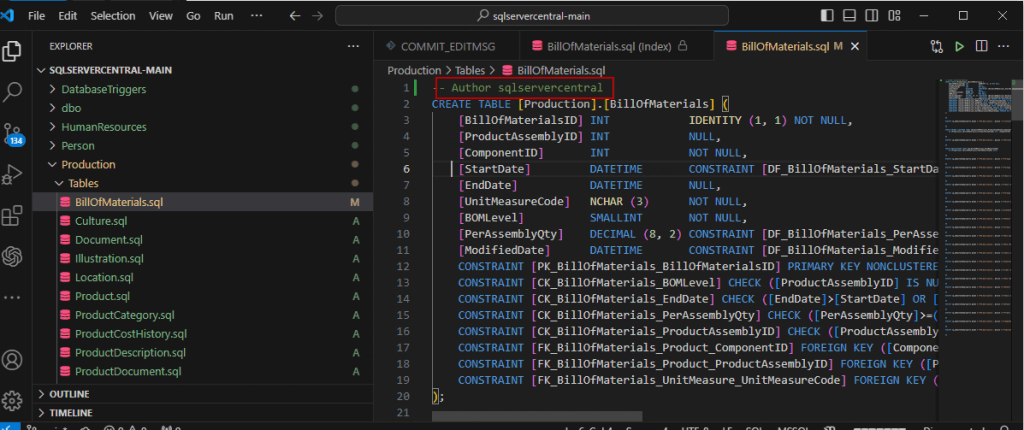This screenshot has width=1024, height=430.
Task: Open the Source Control view
Action: (x=14, y=132)
